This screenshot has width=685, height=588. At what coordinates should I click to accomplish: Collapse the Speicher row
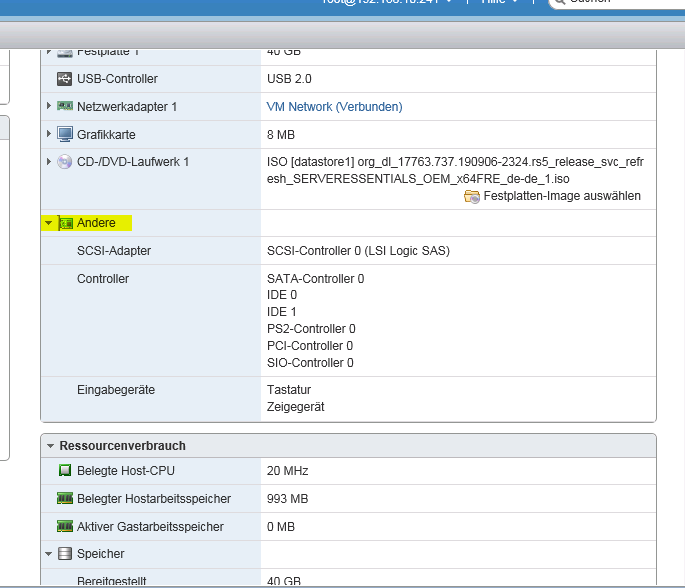(48, 554)
